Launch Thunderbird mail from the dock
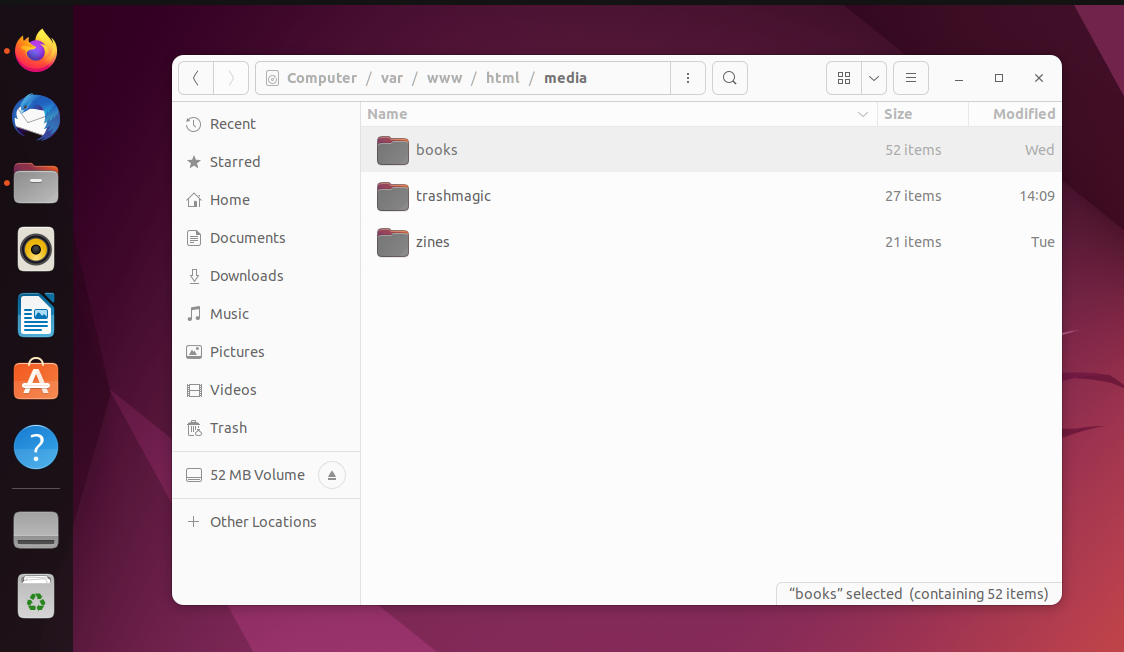The image size is (1124, 652). pos(36,117)
